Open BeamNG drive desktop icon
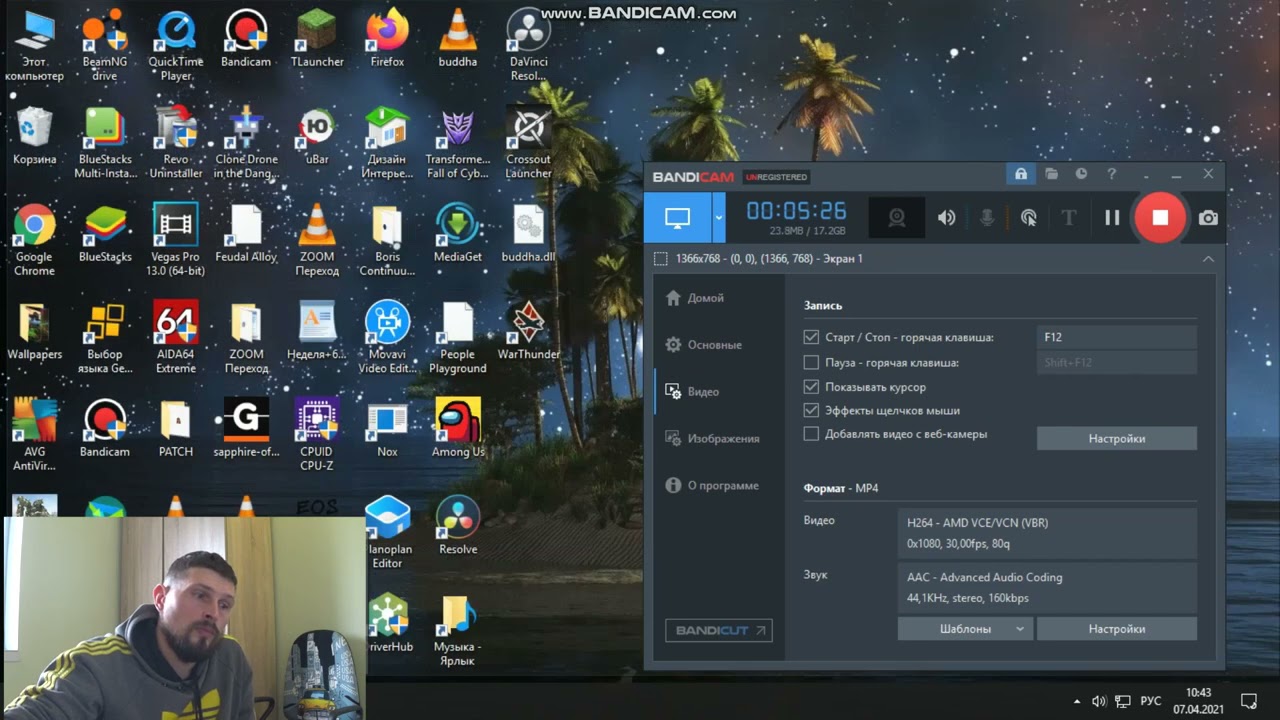1280x720 pixels. pos(105,45)
